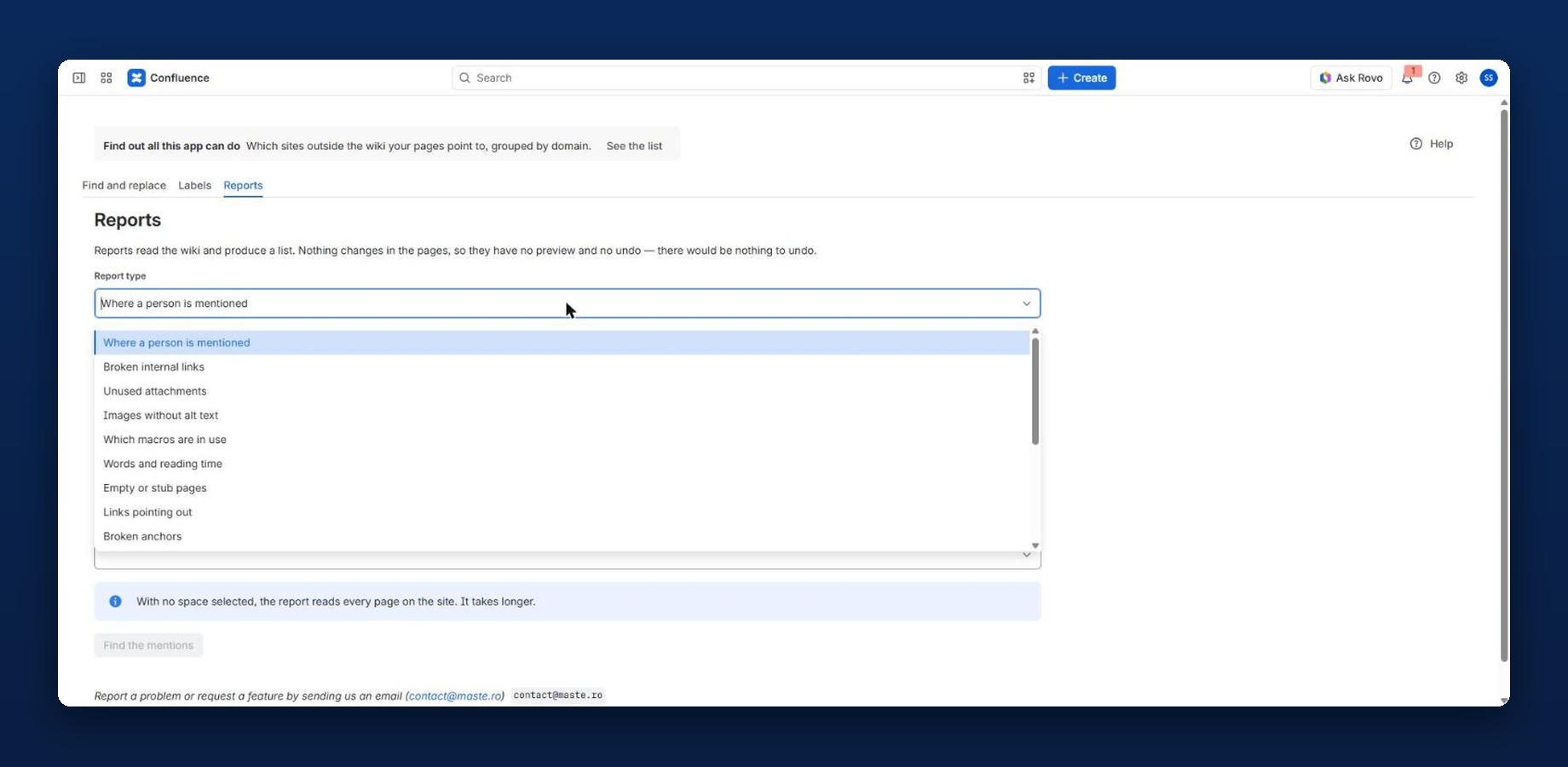Switch to the Labels tab

tap(194, 185)
